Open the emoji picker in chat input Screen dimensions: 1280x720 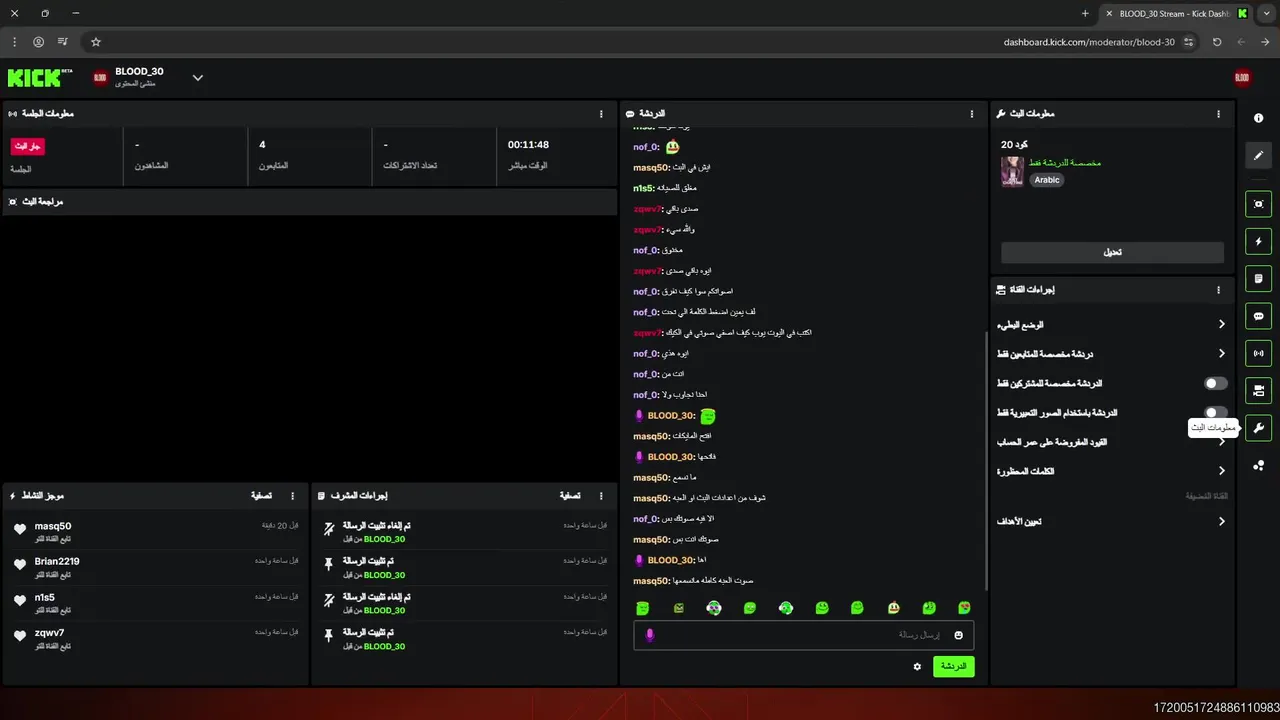pyautogui.click(x=958, y=635)
